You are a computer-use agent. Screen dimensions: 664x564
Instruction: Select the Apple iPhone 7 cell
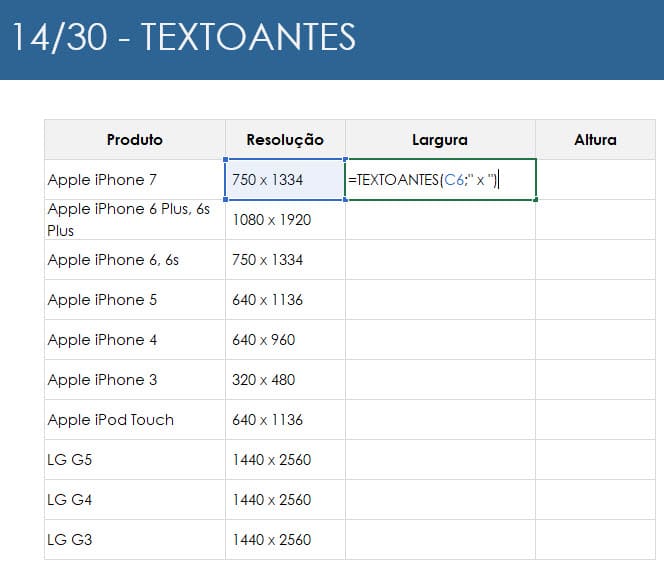(135, 180)
